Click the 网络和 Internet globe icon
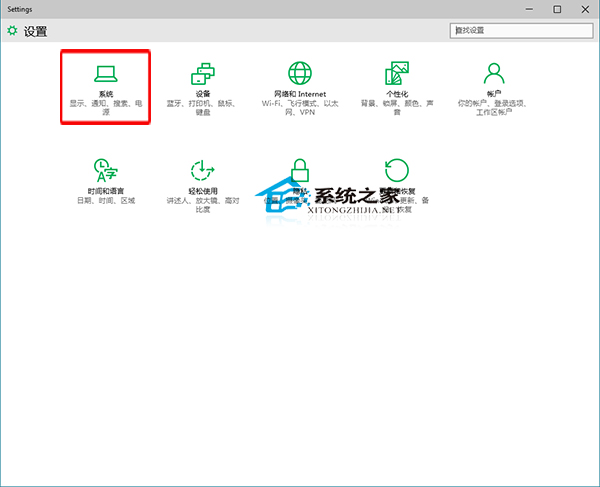The width and height of the screenshot is (600, 487). coord(299,73)
